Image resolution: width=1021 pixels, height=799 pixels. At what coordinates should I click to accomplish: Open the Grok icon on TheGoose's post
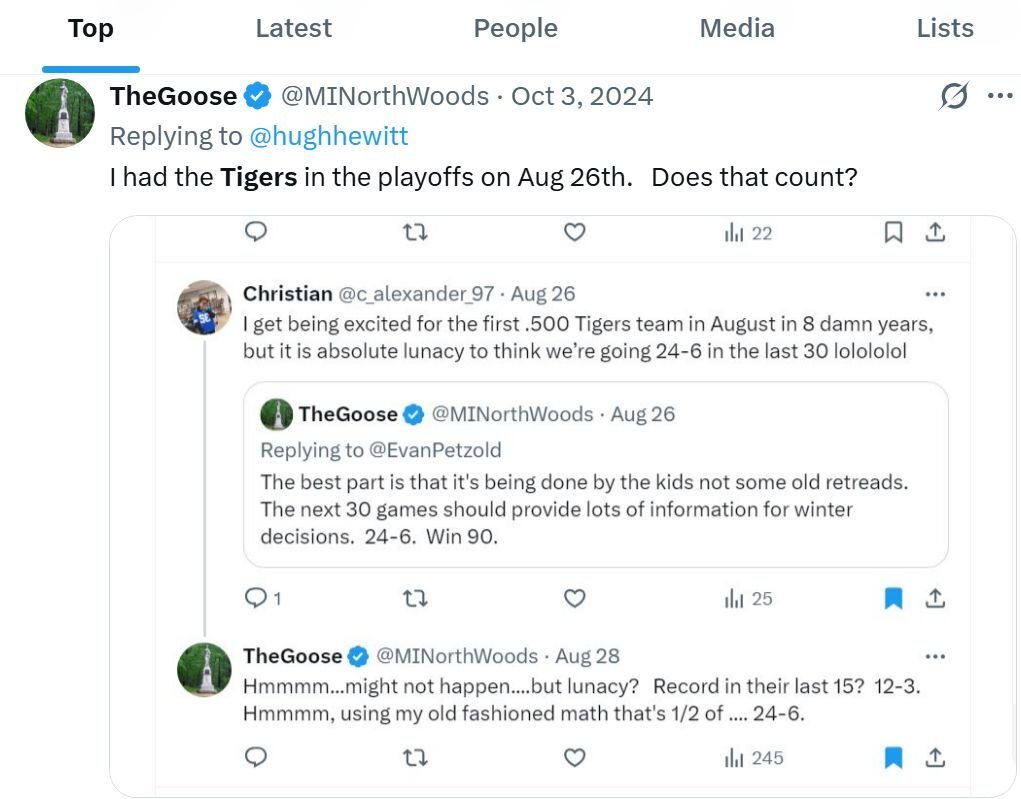click(x=954, y=97)
